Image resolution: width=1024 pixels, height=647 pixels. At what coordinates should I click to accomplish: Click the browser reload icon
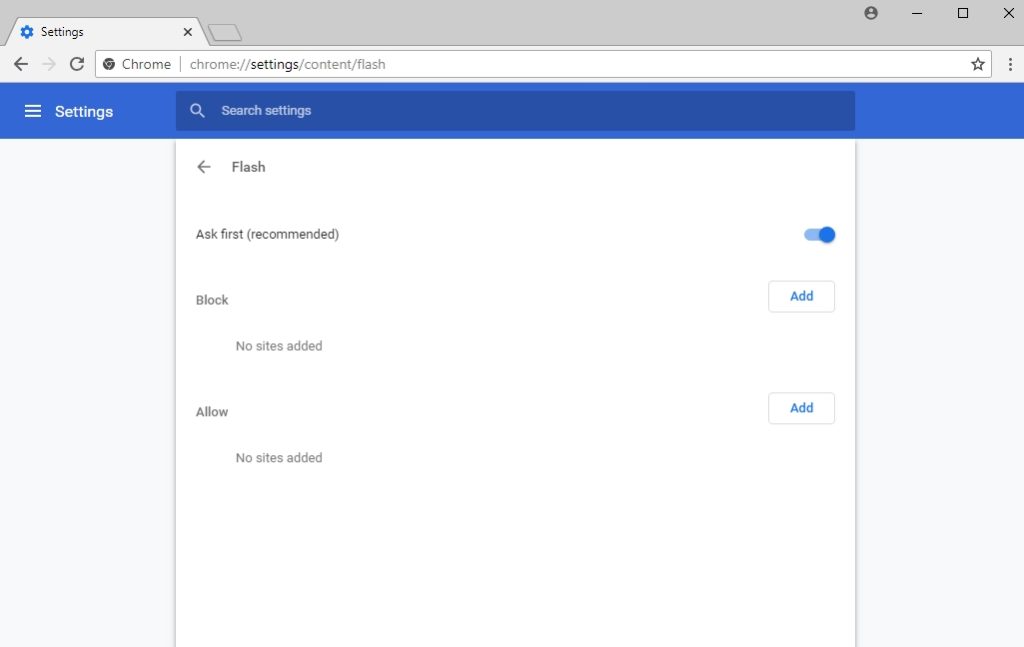[76, 63]
